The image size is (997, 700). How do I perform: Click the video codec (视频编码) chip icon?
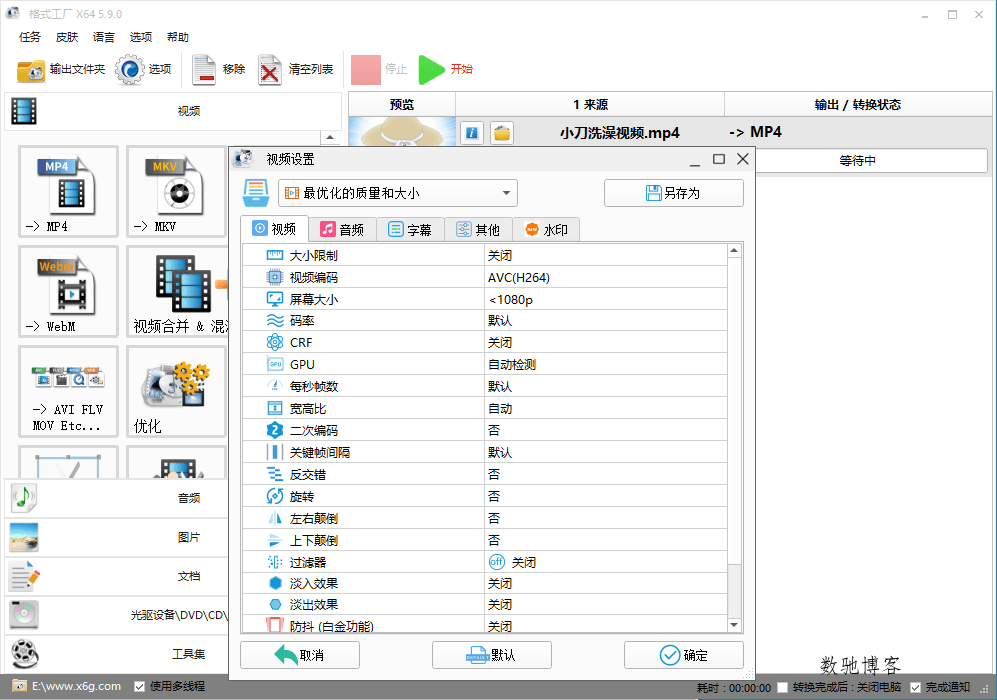click(x=275, y=277)
